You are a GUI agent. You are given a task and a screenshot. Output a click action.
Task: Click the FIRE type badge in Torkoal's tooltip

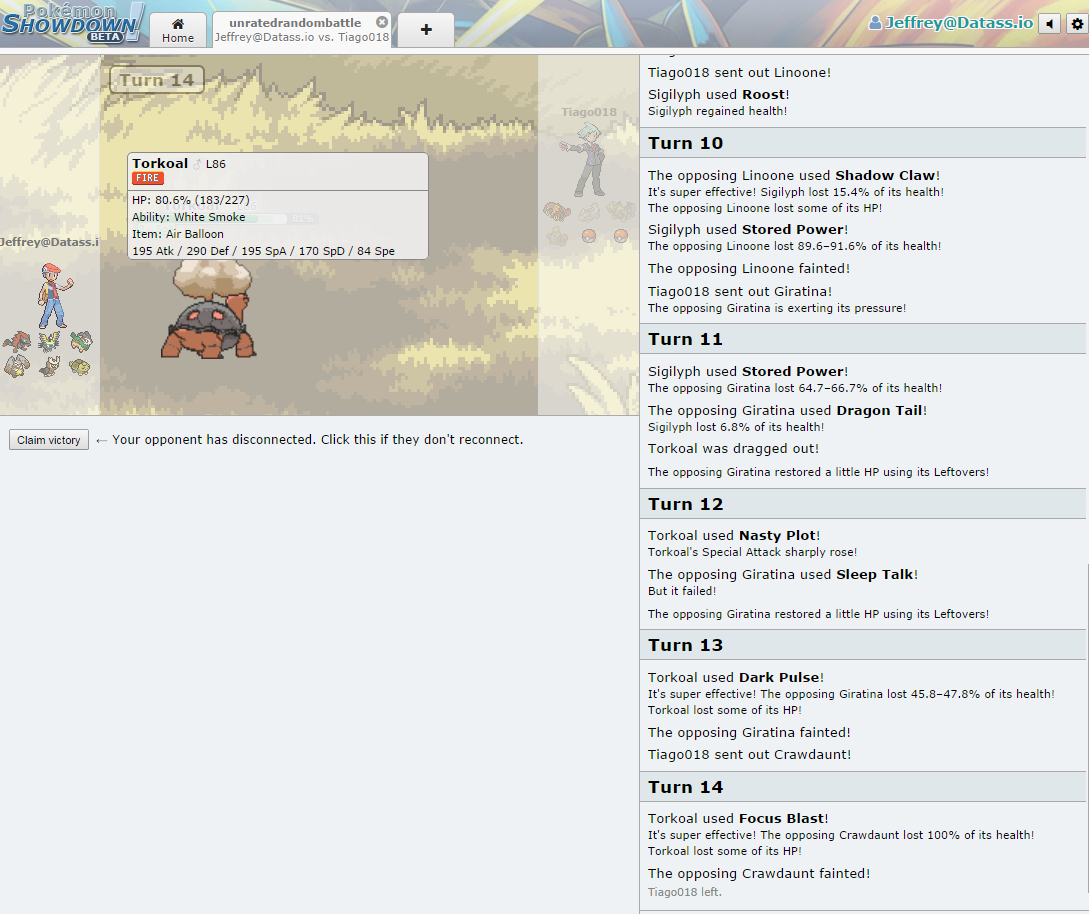coord(148,178)
